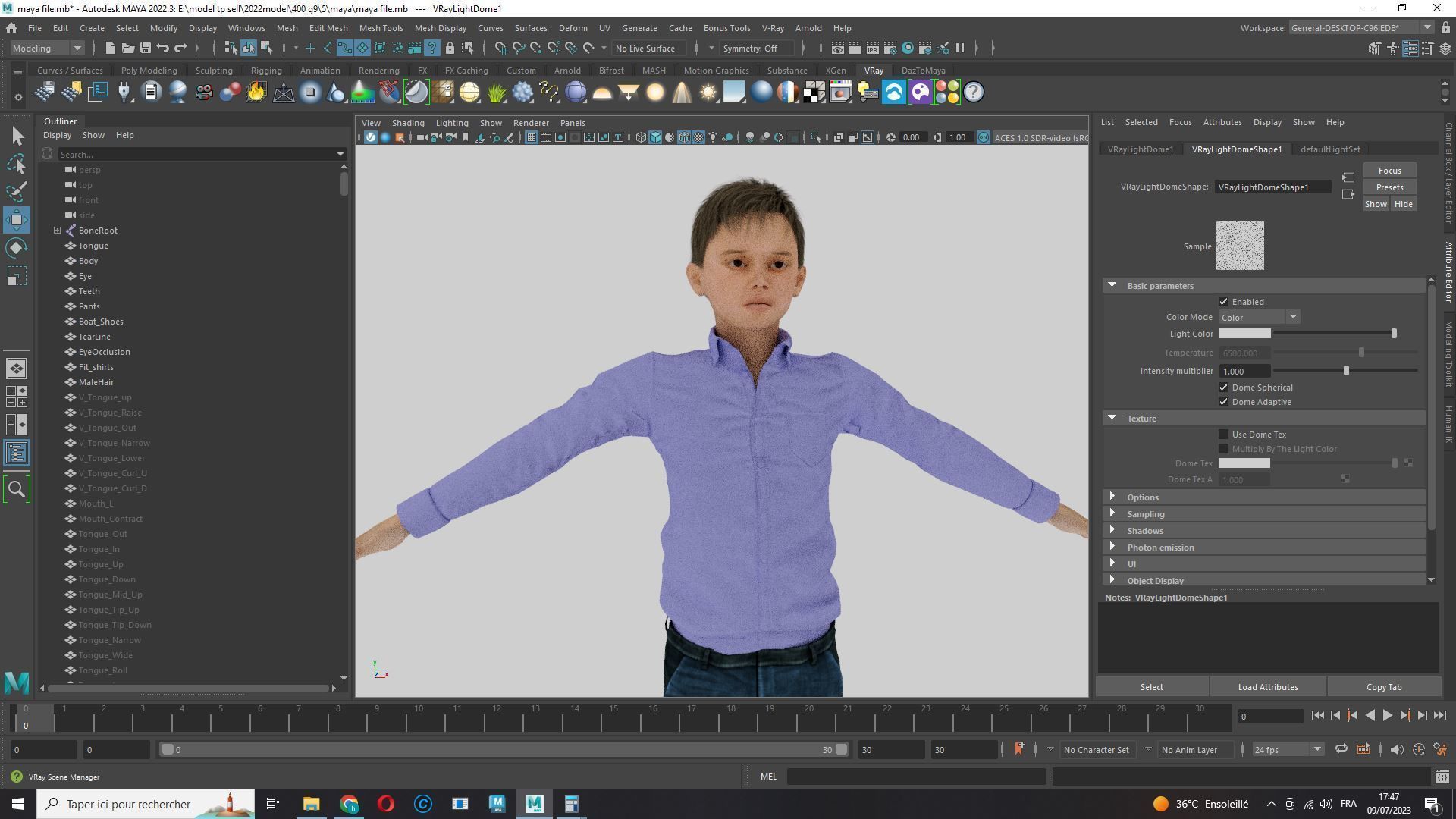
Task: Click the checkerboard texture shelf icon
Action: point(814,93)
